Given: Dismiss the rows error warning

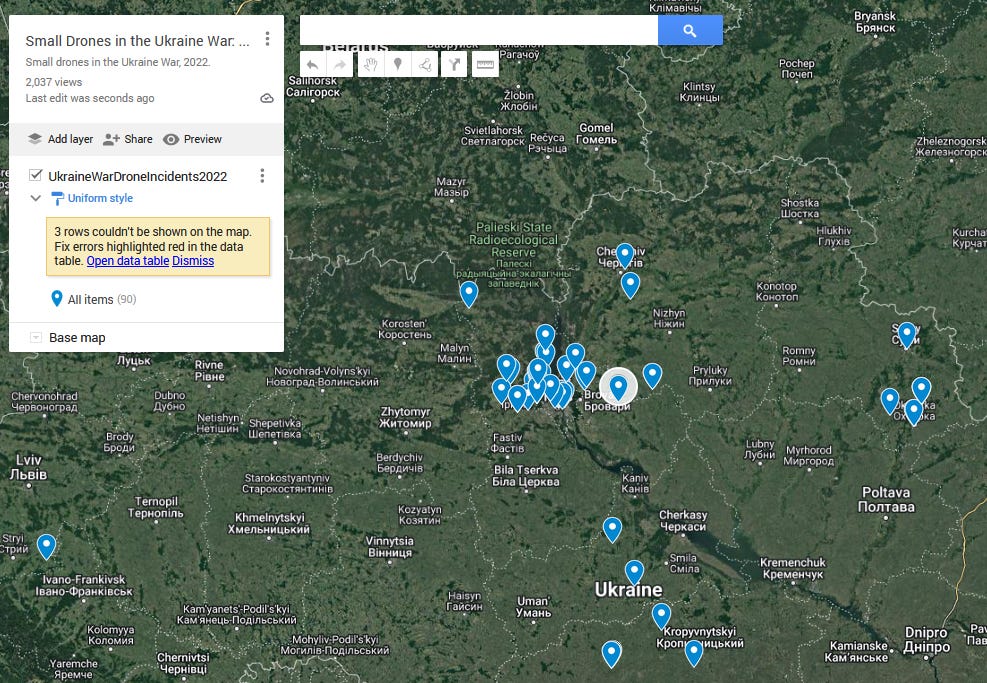Looking at the screenshot, I should pyautogui.click(x=193, y=261).
